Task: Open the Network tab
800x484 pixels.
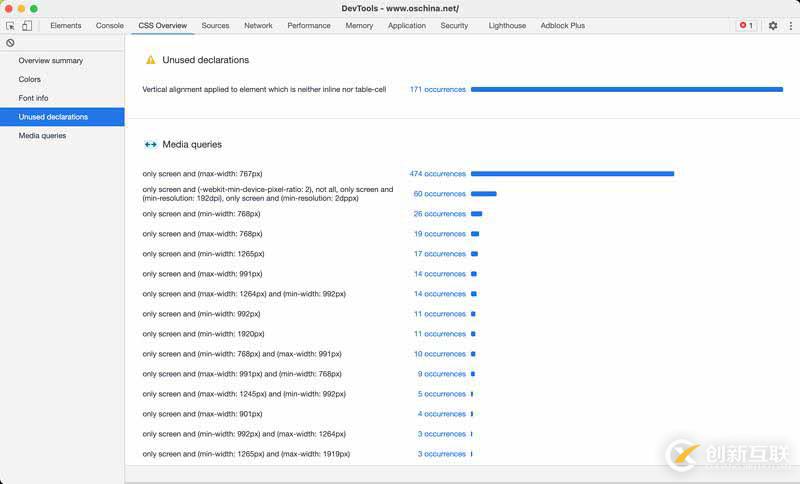Action: pyautogui.click(x=258, y=26)
